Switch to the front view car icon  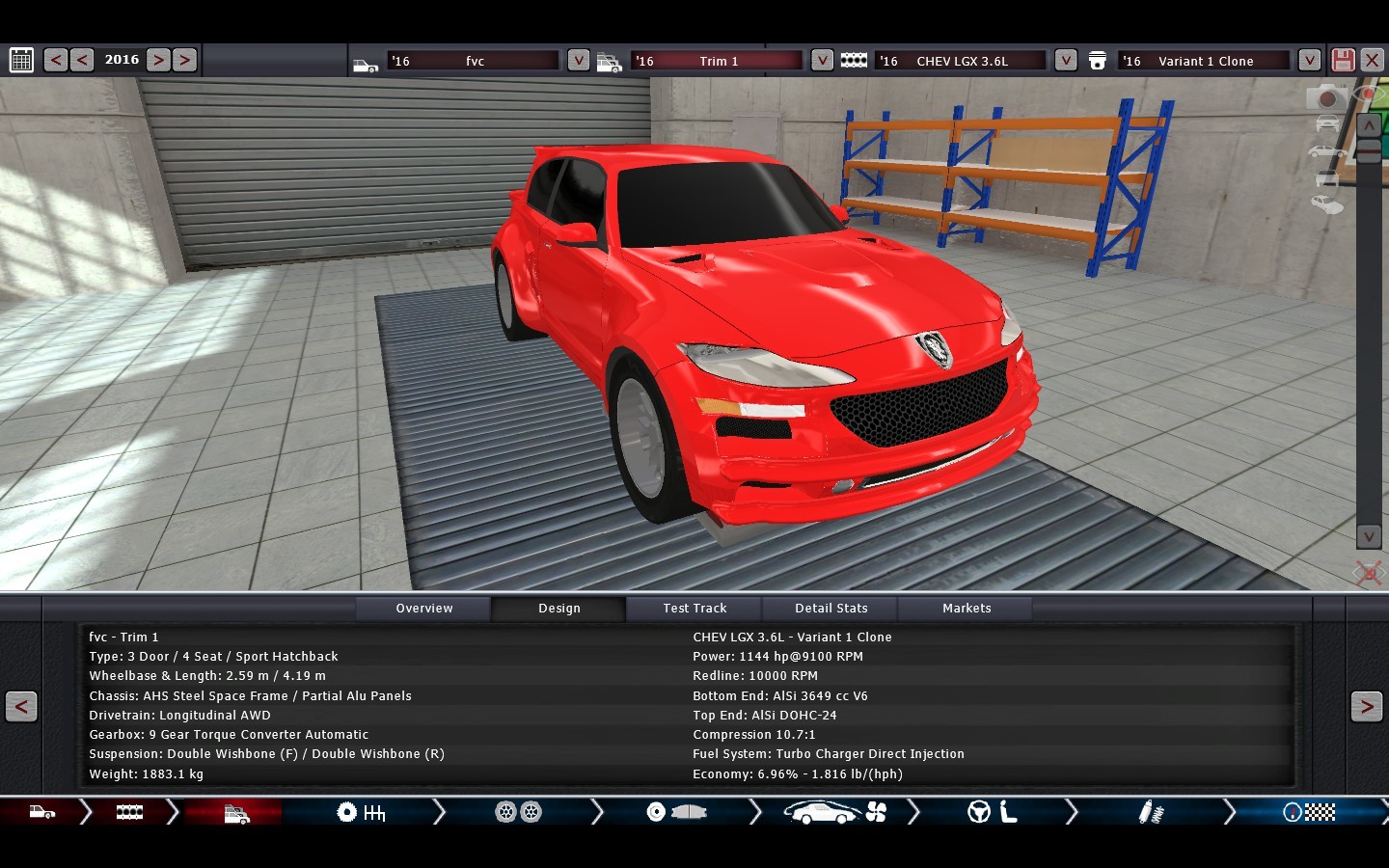tap(1327, 123)
